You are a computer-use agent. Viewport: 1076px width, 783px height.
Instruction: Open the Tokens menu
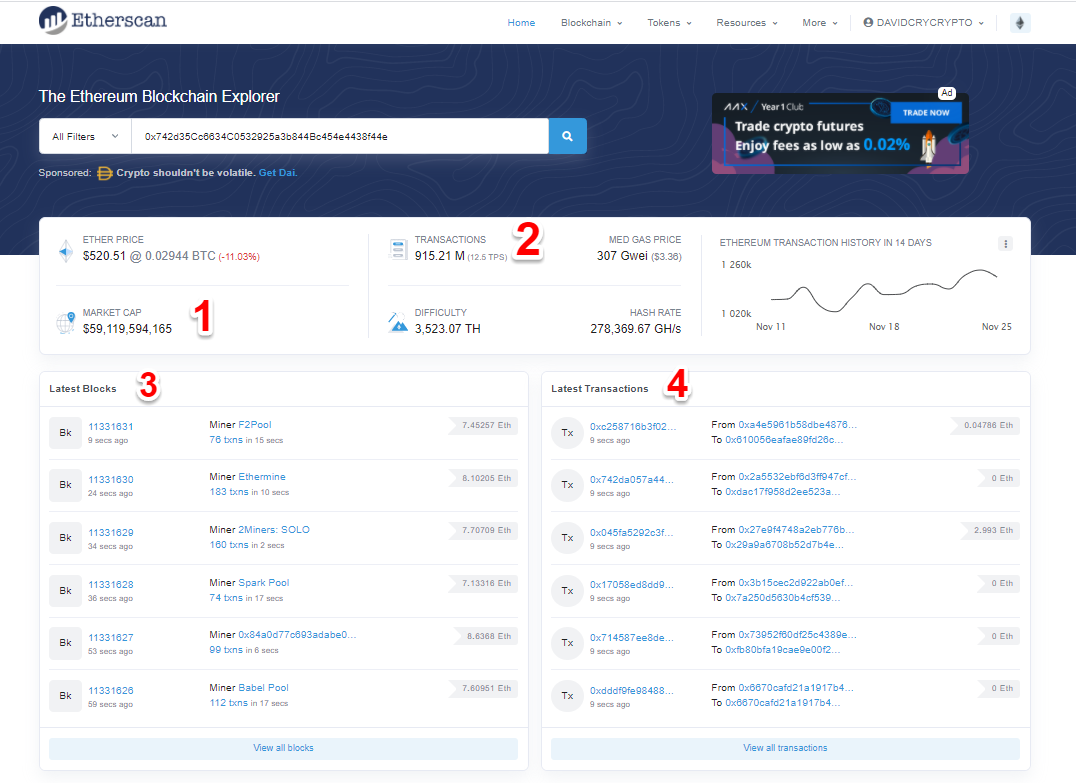pyautogui.click(x=668, y=22)
